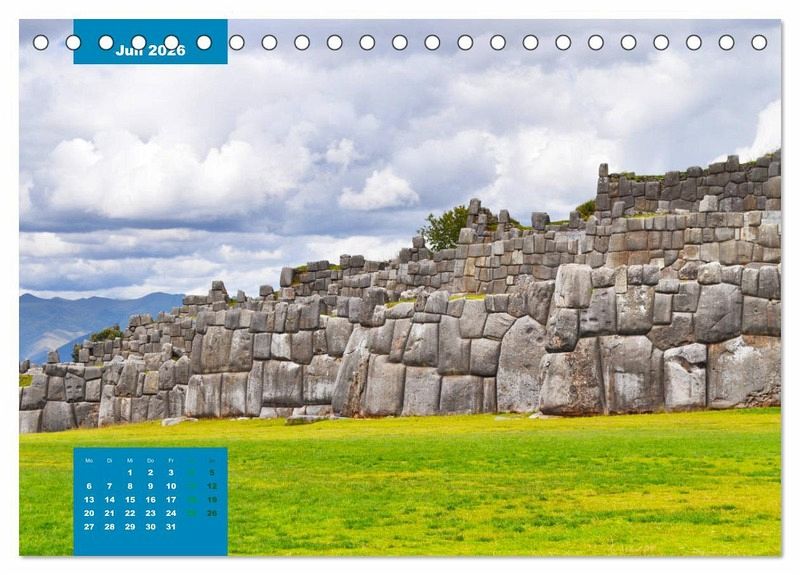Screen dimensions: 800x575
Task: Click date 21 in the calendar grid
Action: tap(110, 513)
